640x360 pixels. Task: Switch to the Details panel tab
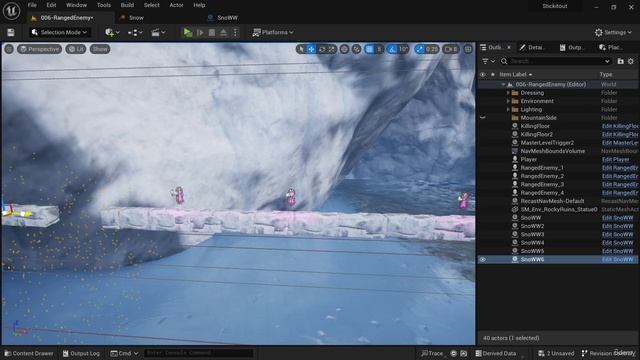click(x=532, y=47)
